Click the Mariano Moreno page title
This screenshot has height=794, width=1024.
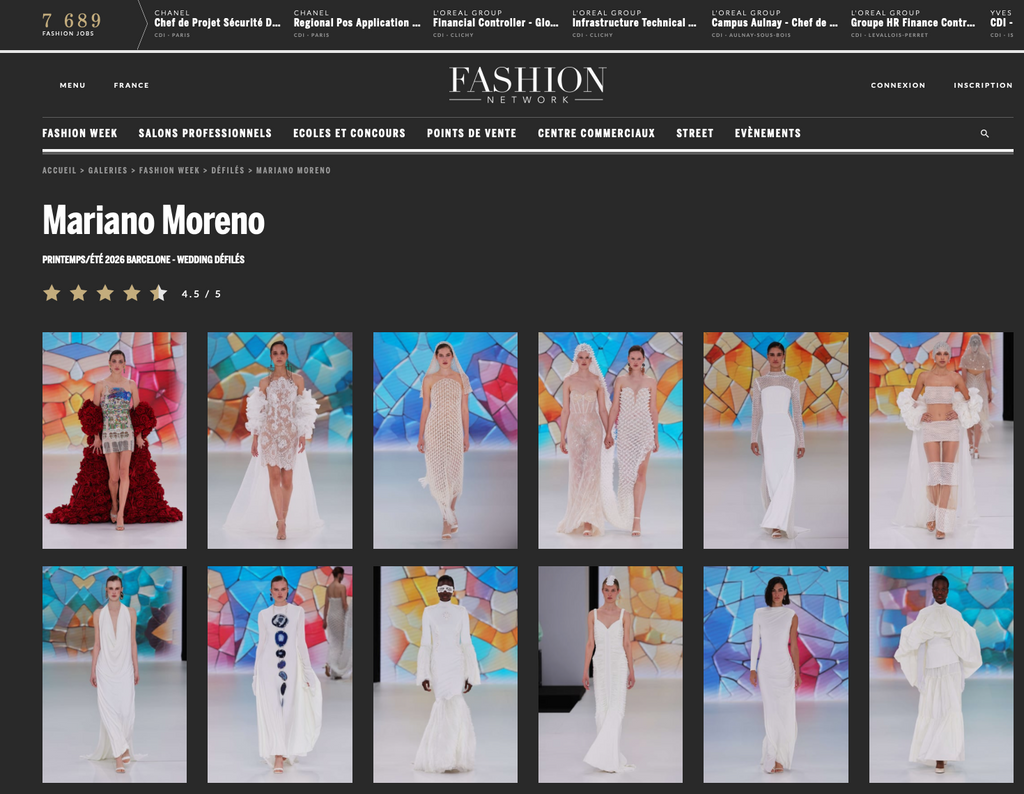coord(153,220)
